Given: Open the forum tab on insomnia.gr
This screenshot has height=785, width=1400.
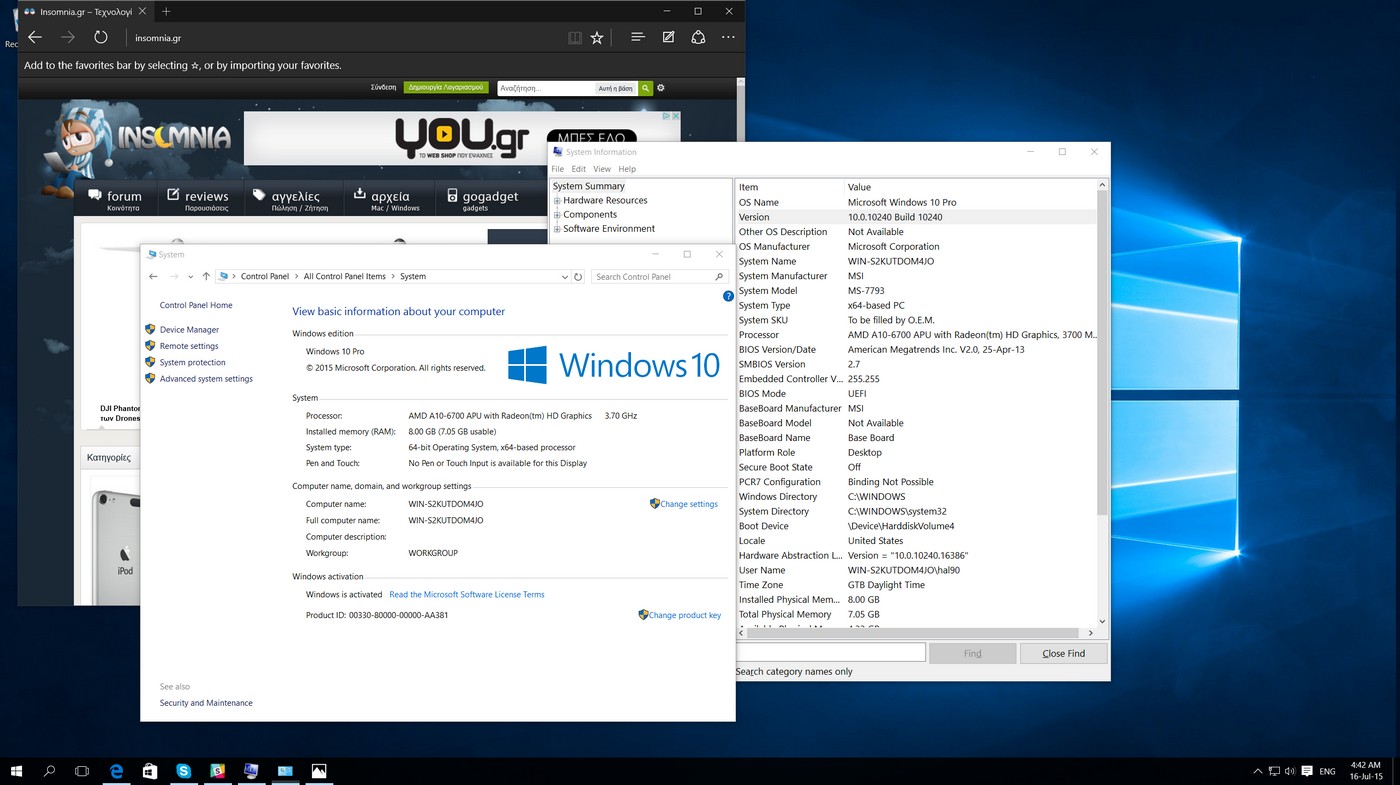Looking at the screenshot, I should point(115,198).
